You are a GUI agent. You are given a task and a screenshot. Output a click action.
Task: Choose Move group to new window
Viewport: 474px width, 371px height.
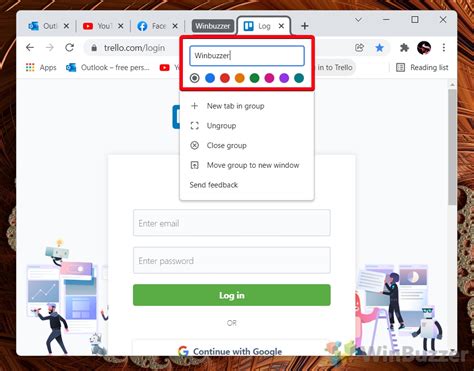[247, 165]
